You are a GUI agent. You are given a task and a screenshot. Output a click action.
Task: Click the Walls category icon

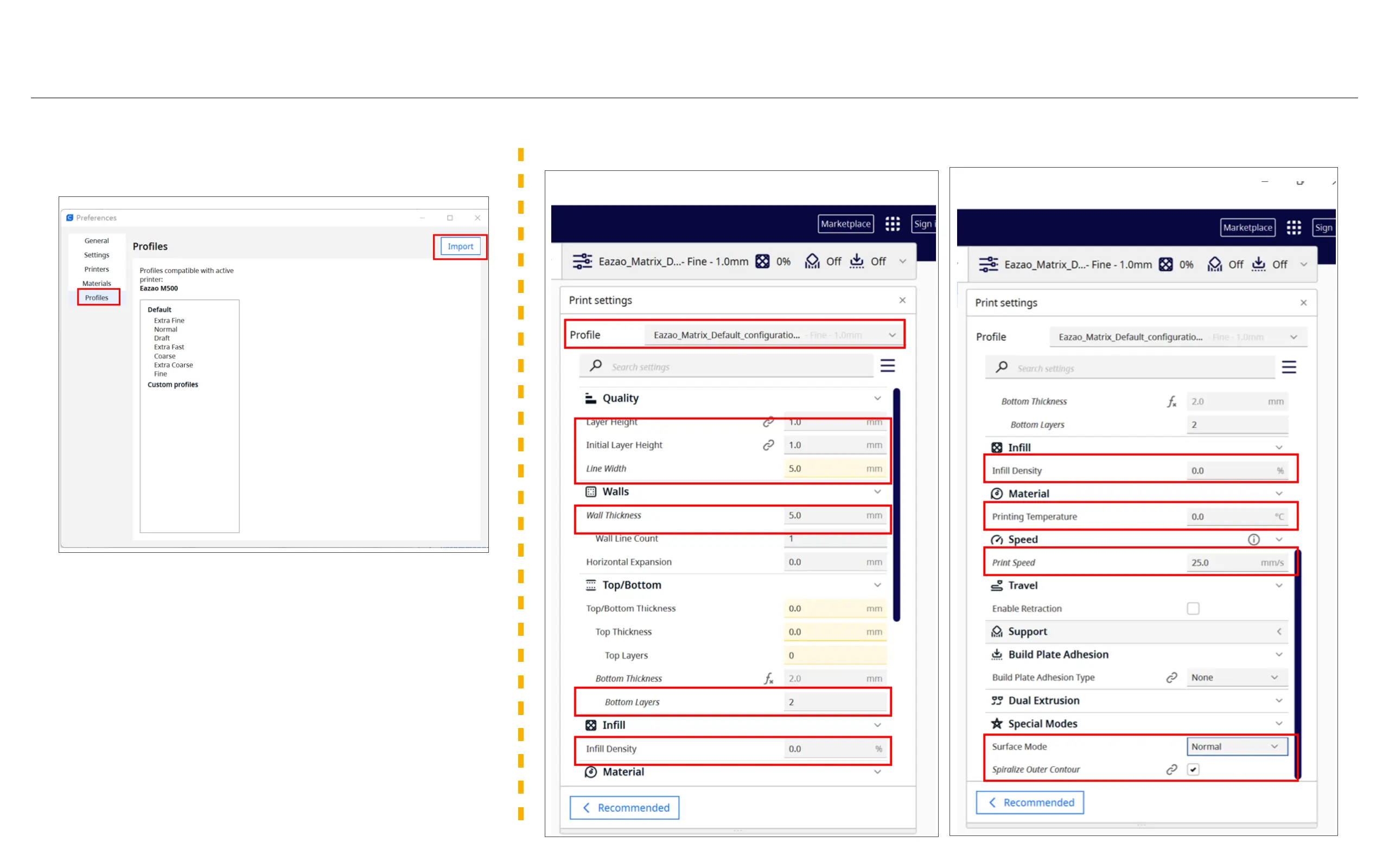pos(591,492)
